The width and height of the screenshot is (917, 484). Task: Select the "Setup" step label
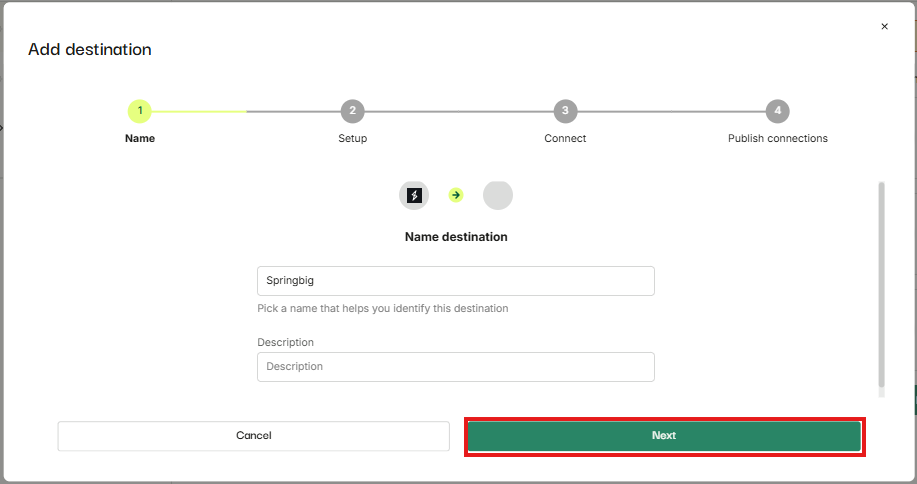[x=352, y=138]
